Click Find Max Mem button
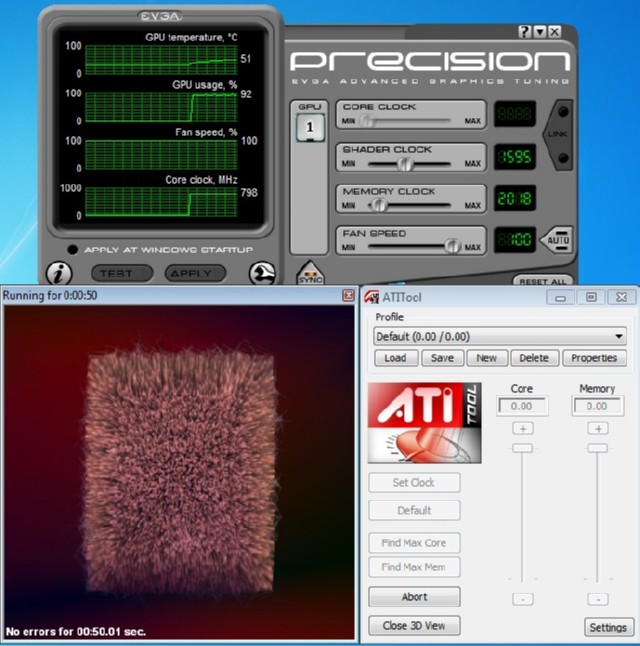 pyautogui.click(x=414, y=567)
